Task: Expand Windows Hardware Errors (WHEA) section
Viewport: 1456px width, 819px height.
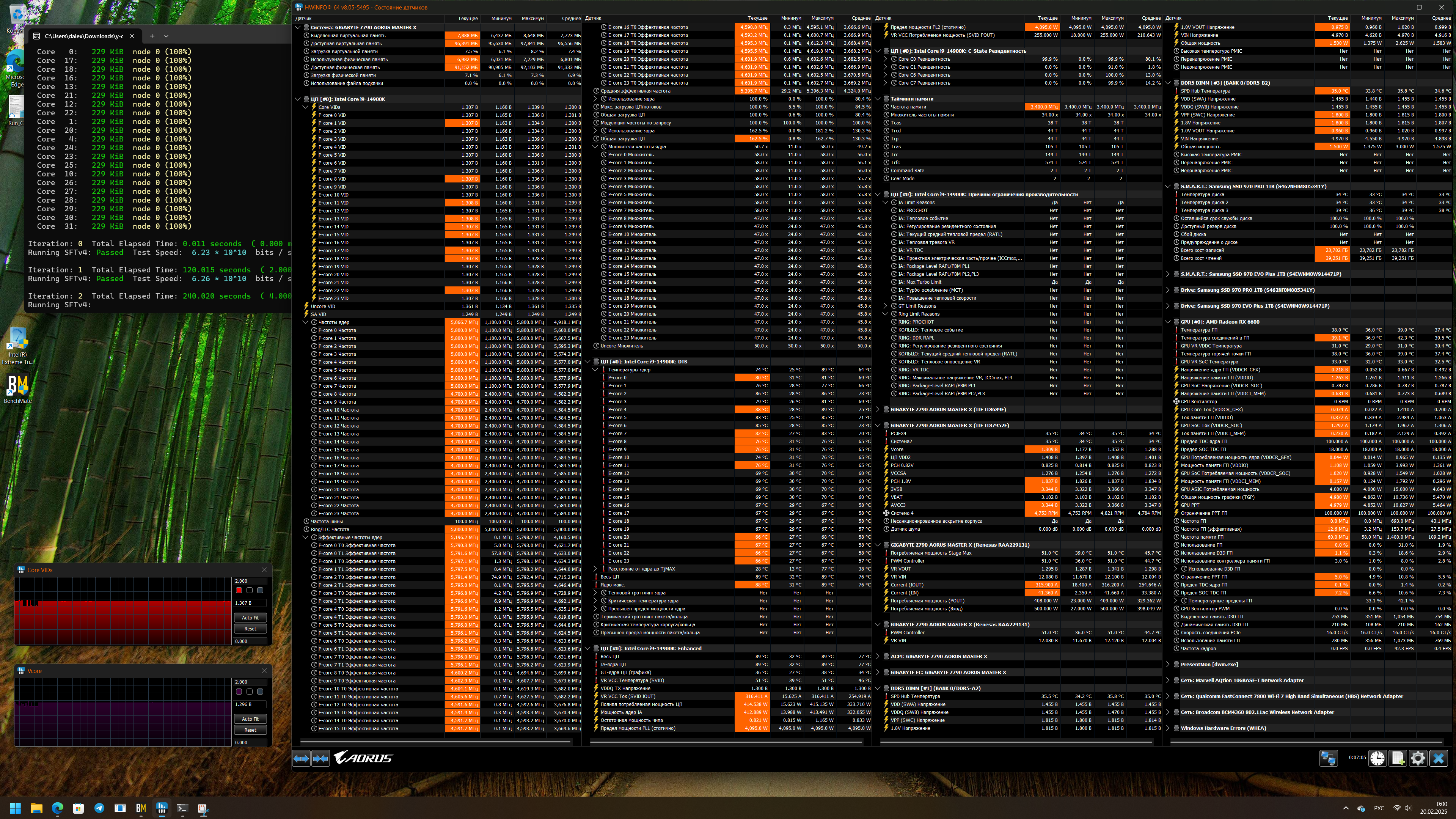Action: (1168, 728)
